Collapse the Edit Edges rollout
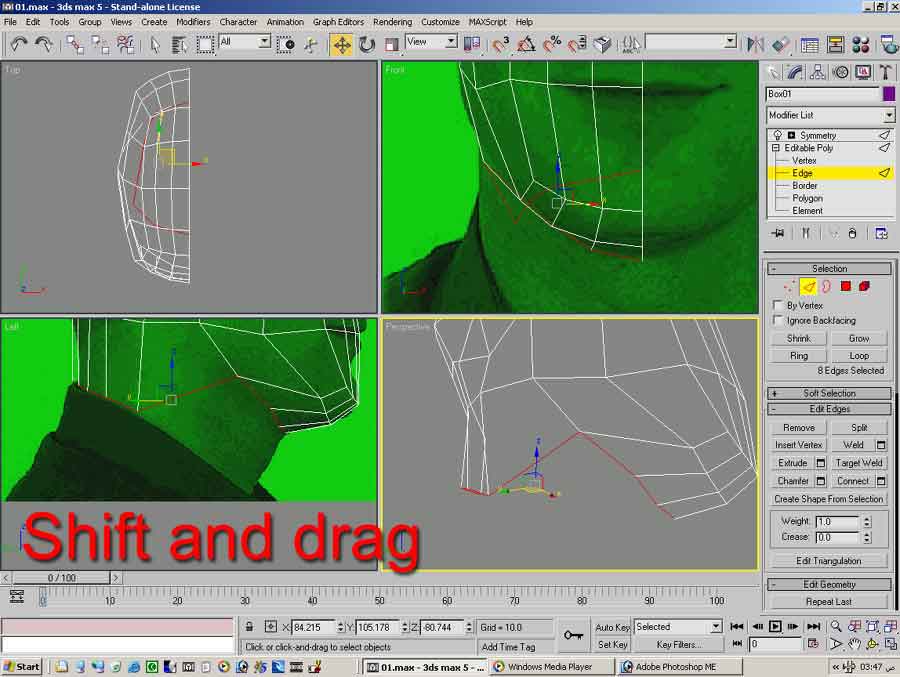The image size is (900, 677). pos(829,409)
